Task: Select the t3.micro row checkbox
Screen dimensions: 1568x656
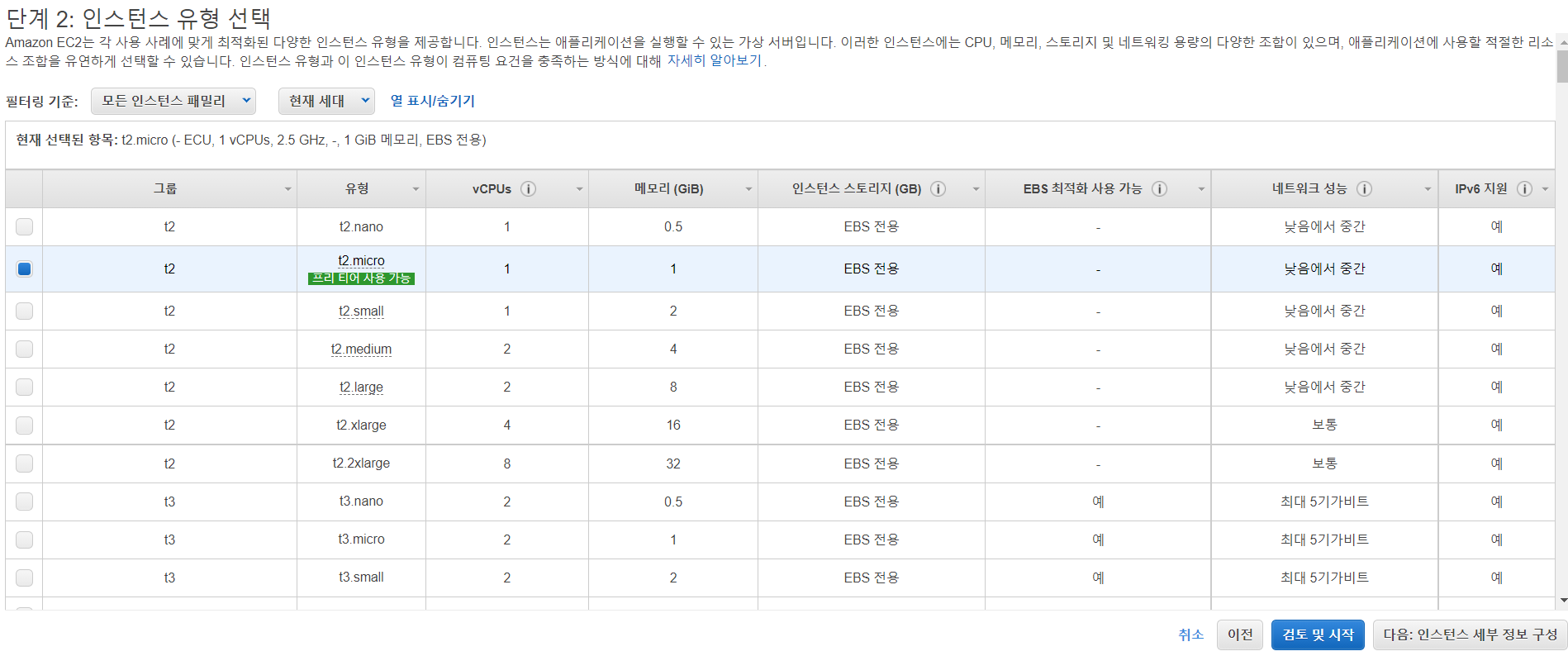Action: pyautogui.click(x=25, y=540)
